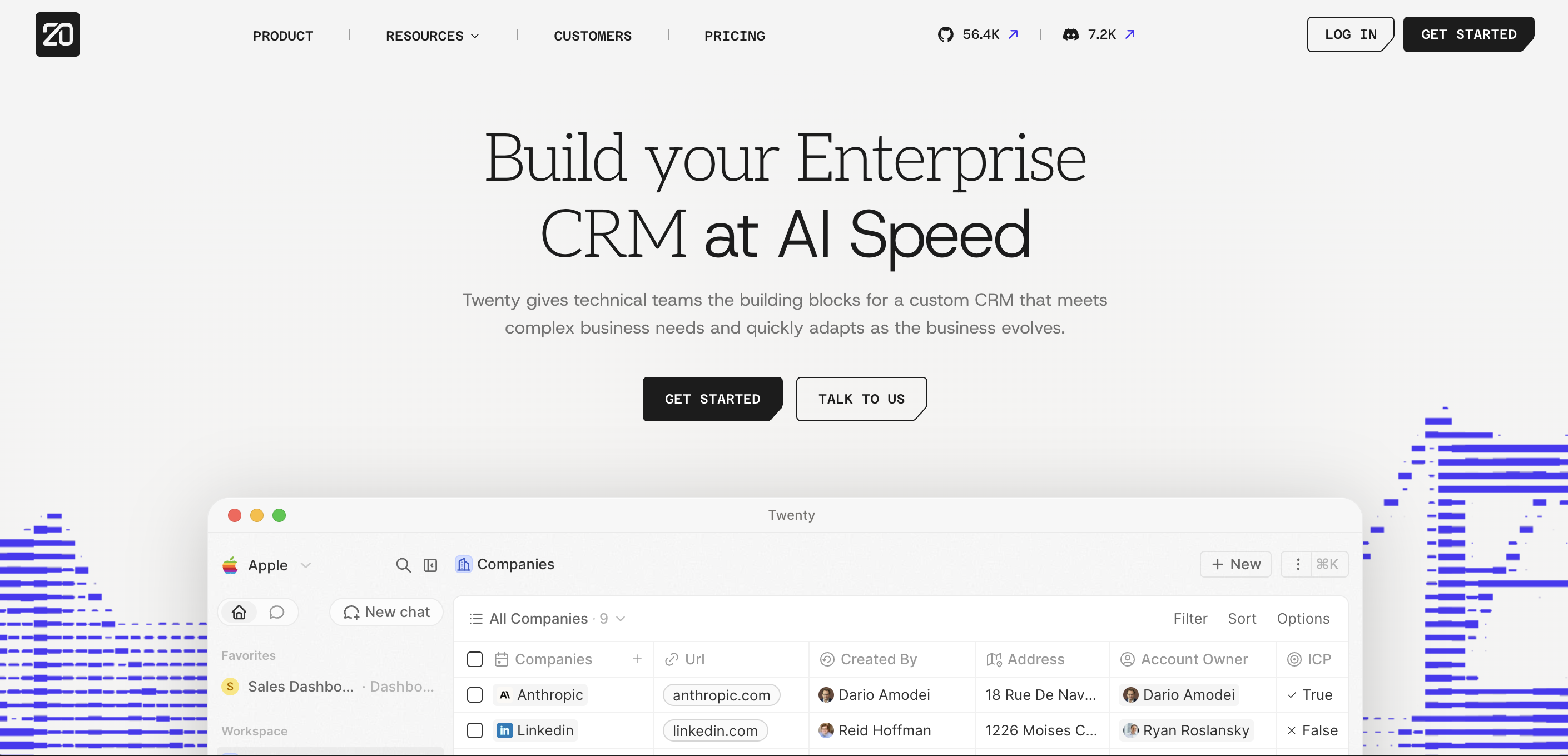The width and height of the screenshot is (1568, 756).
Task: Select the home icon in sidebar
Action: [239, 611]
